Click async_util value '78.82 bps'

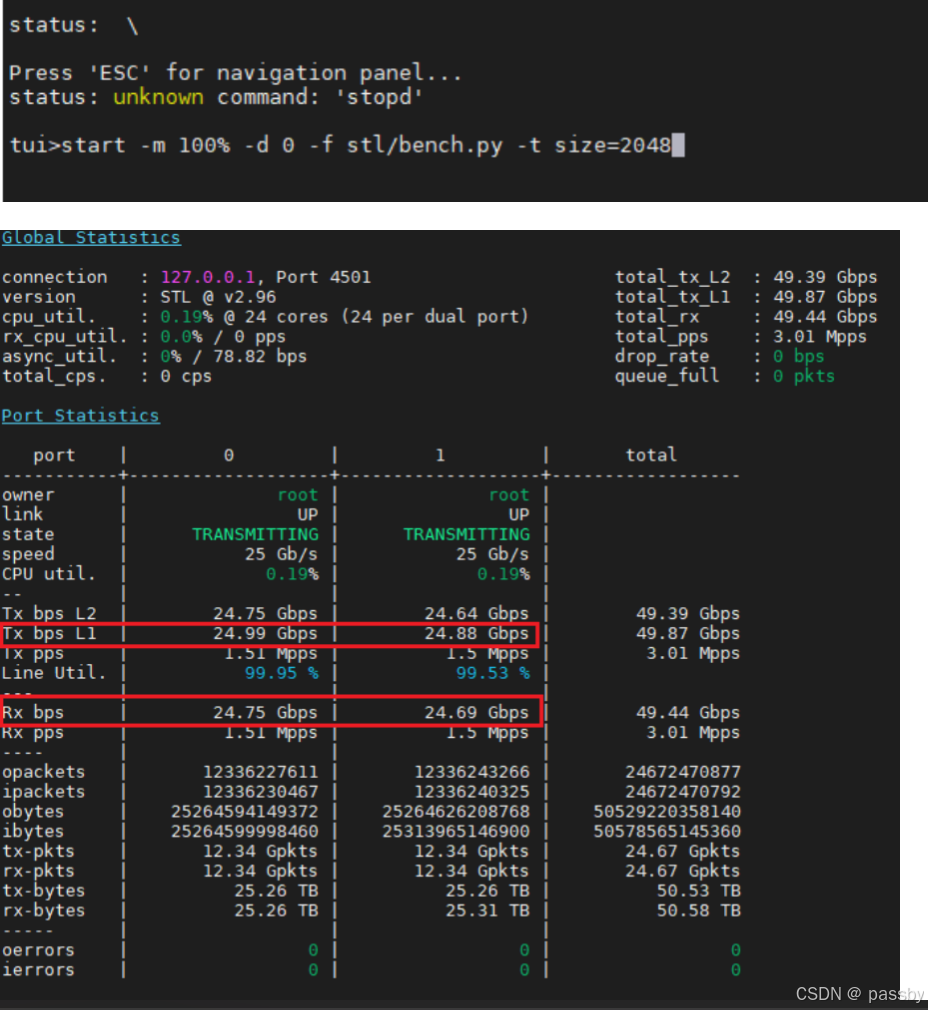click(260, 356)
